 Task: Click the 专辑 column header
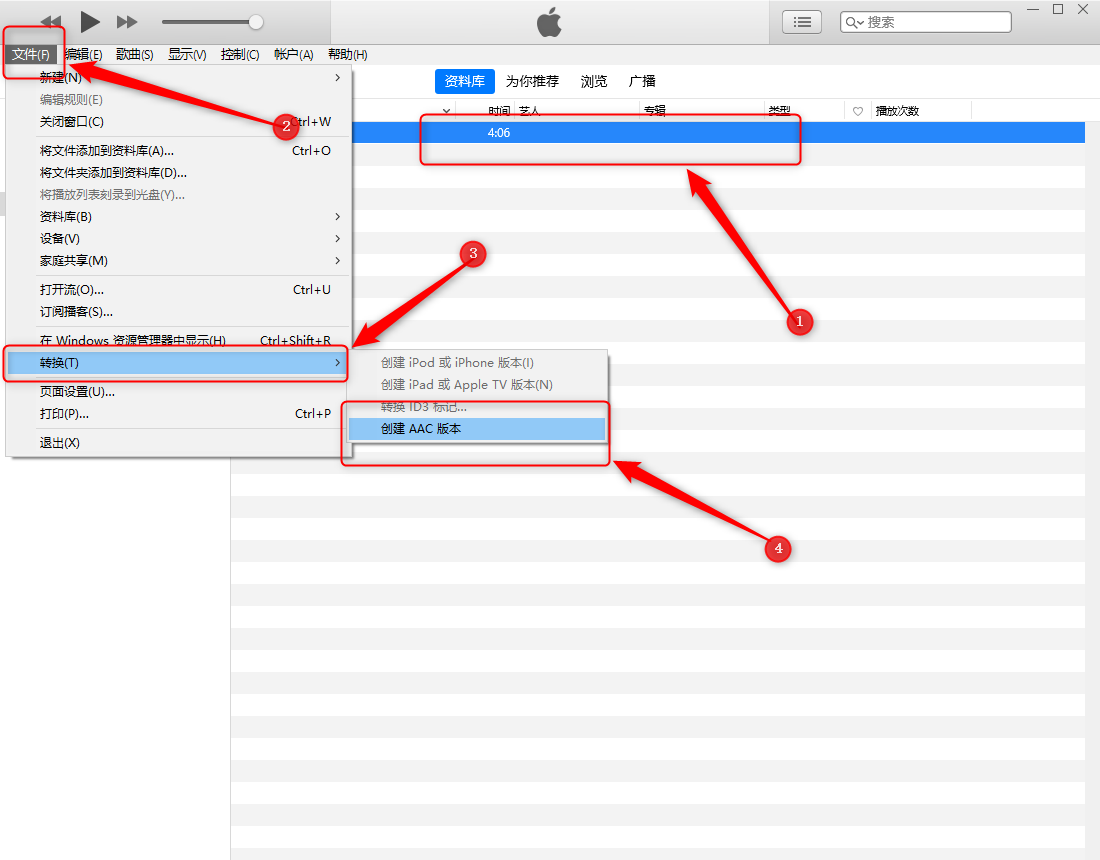pyautogui.click(x=655, y=111)
